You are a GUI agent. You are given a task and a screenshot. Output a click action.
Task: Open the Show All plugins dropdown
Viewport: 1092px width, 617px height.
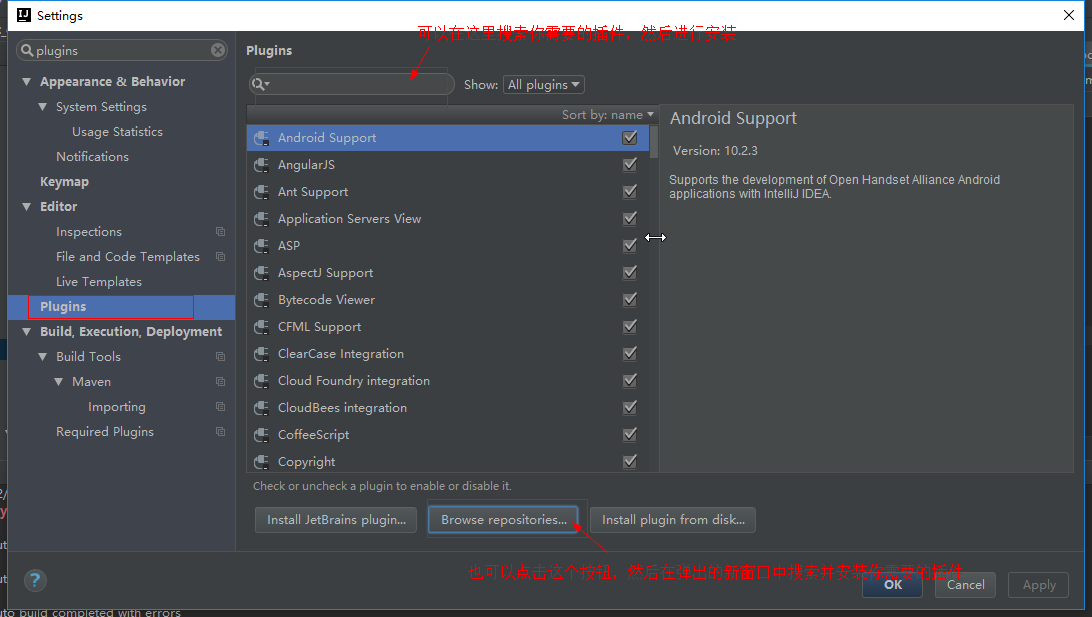click(x=543, y=84)
